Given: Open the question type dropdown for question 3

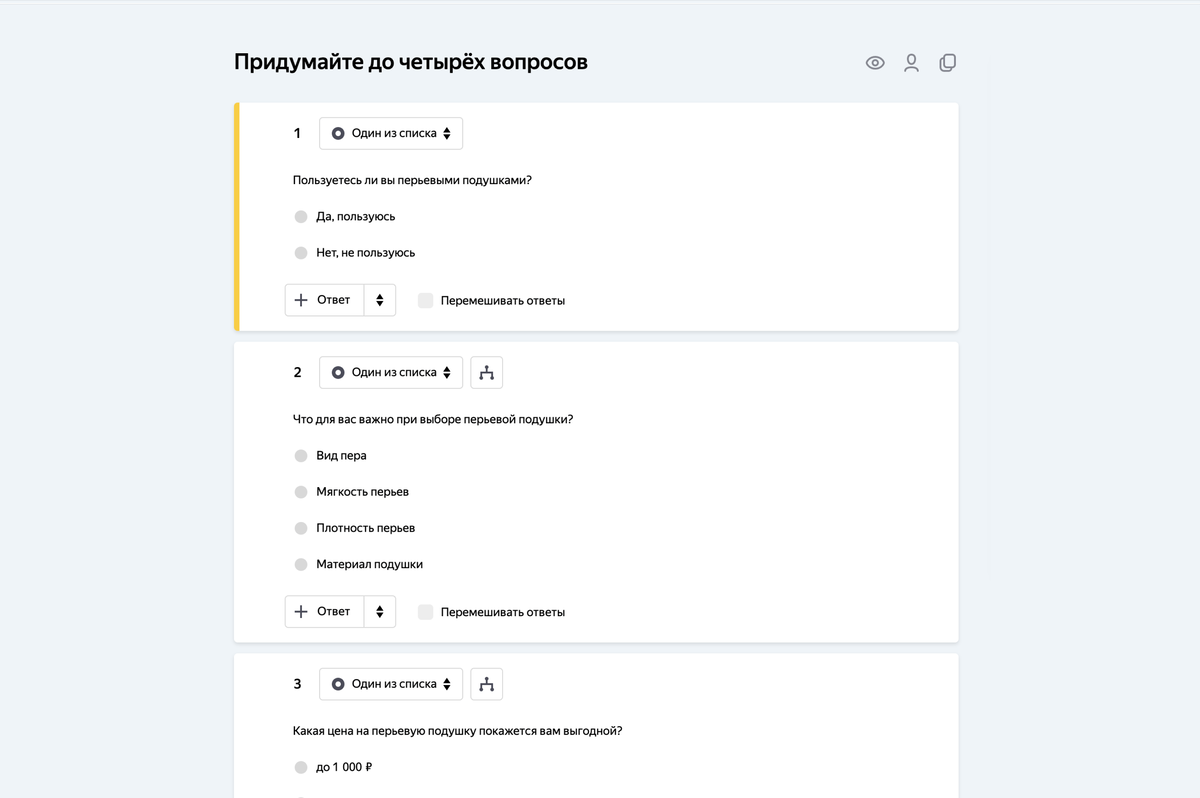Looking at the screenshot, I should click(390, 684).
